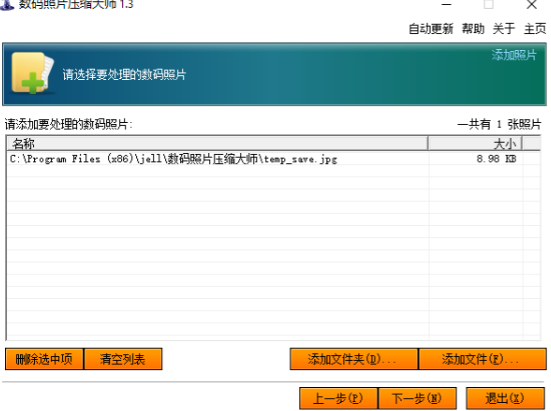Open the 帮助 menu
Viewport: 551px width, 411px height.
[473, 29]
